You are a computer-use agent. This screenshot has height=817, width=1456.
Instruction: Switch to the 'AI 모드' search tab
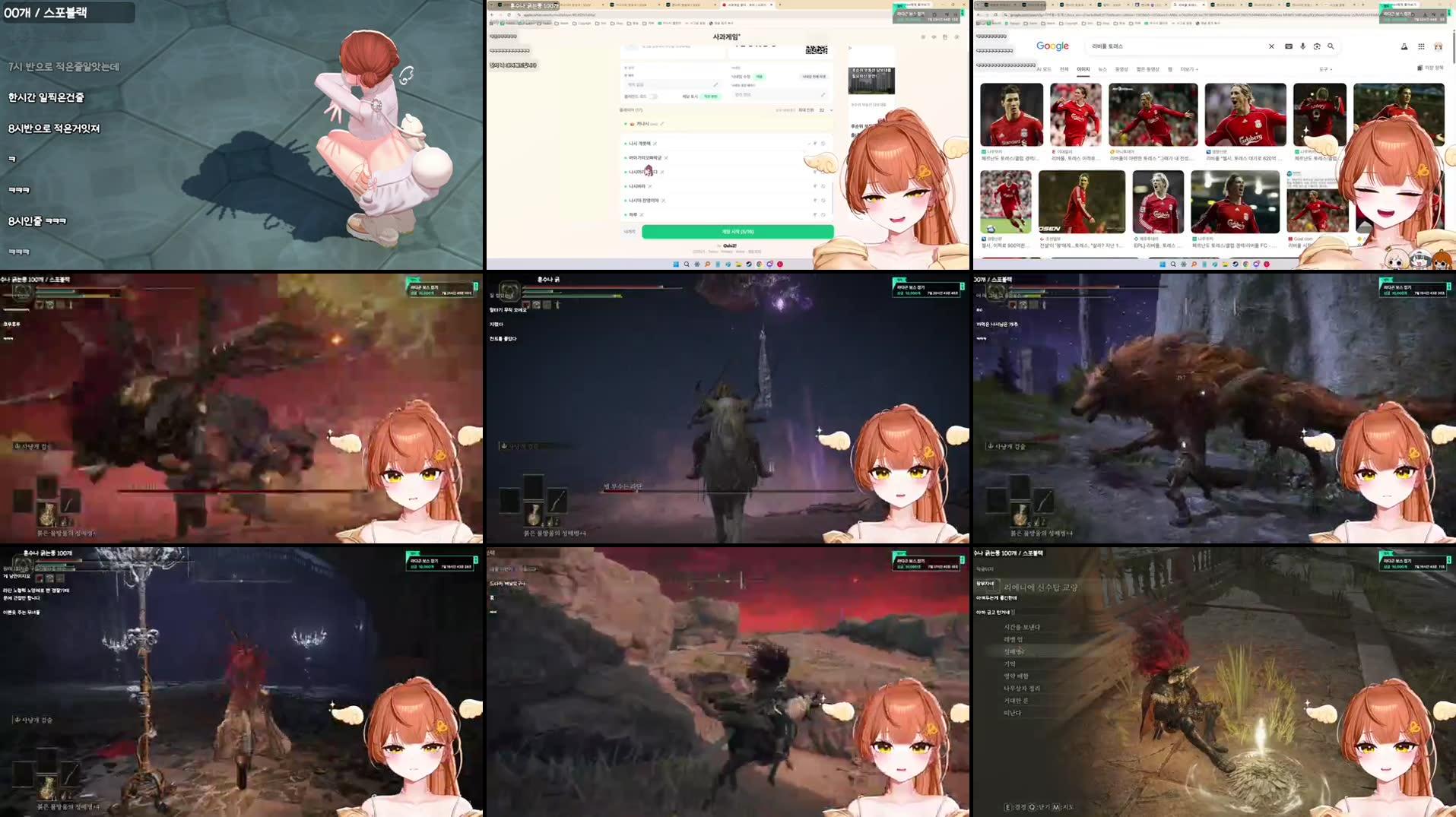point(1045,69)
